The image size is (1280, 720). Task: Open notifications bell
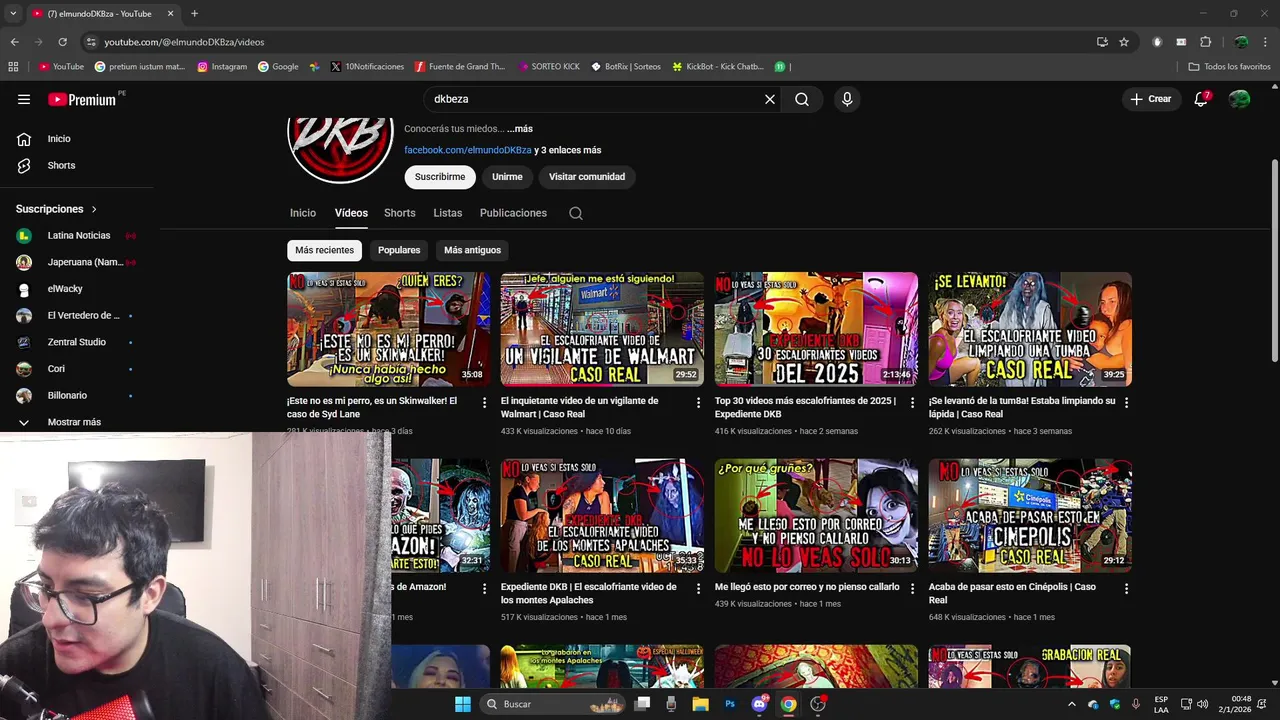point(1201,99)
